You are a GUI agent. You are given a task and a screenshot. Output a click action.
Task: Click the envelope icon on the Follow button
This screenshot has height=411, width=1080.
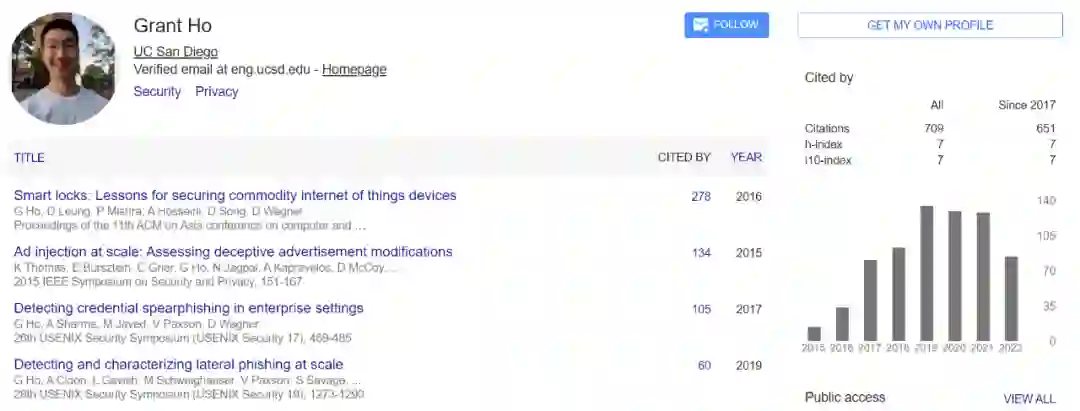pos(700,25)
